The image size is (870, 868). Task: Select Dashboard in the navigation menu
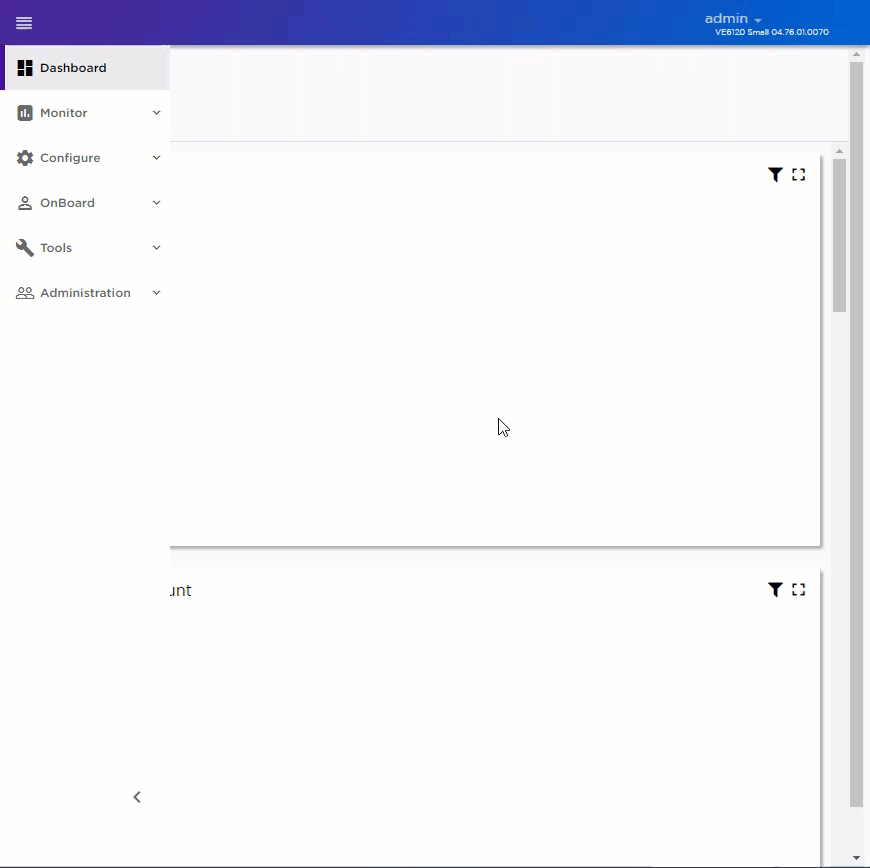73,68
